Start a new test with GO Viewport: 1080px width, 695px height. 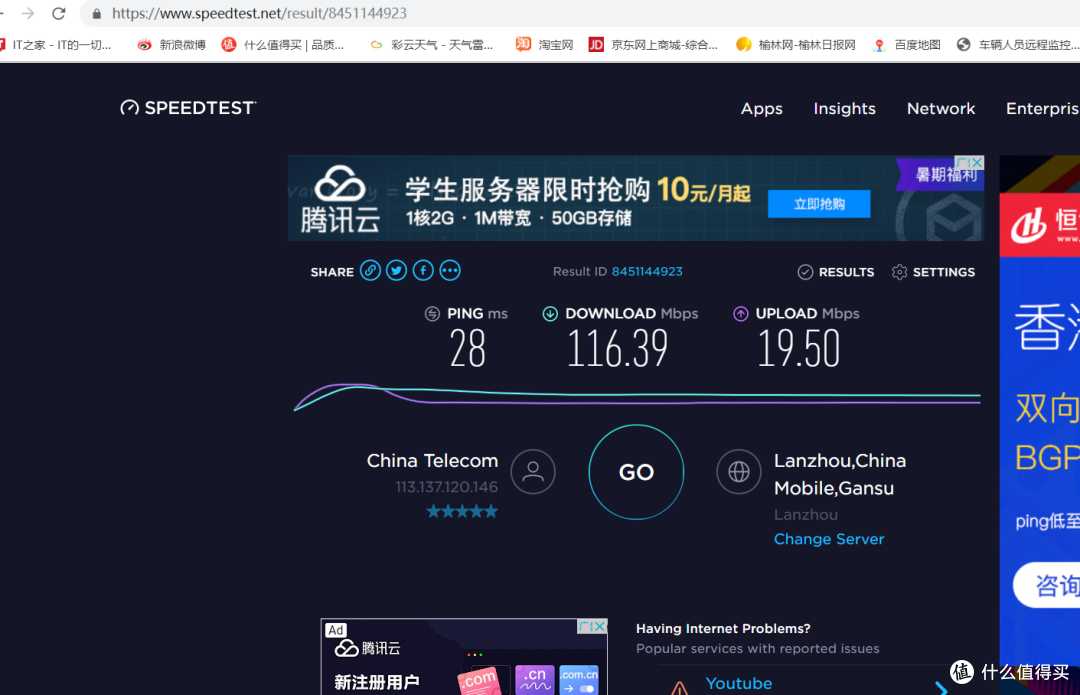pyautogui.click(x=636, y=472)
